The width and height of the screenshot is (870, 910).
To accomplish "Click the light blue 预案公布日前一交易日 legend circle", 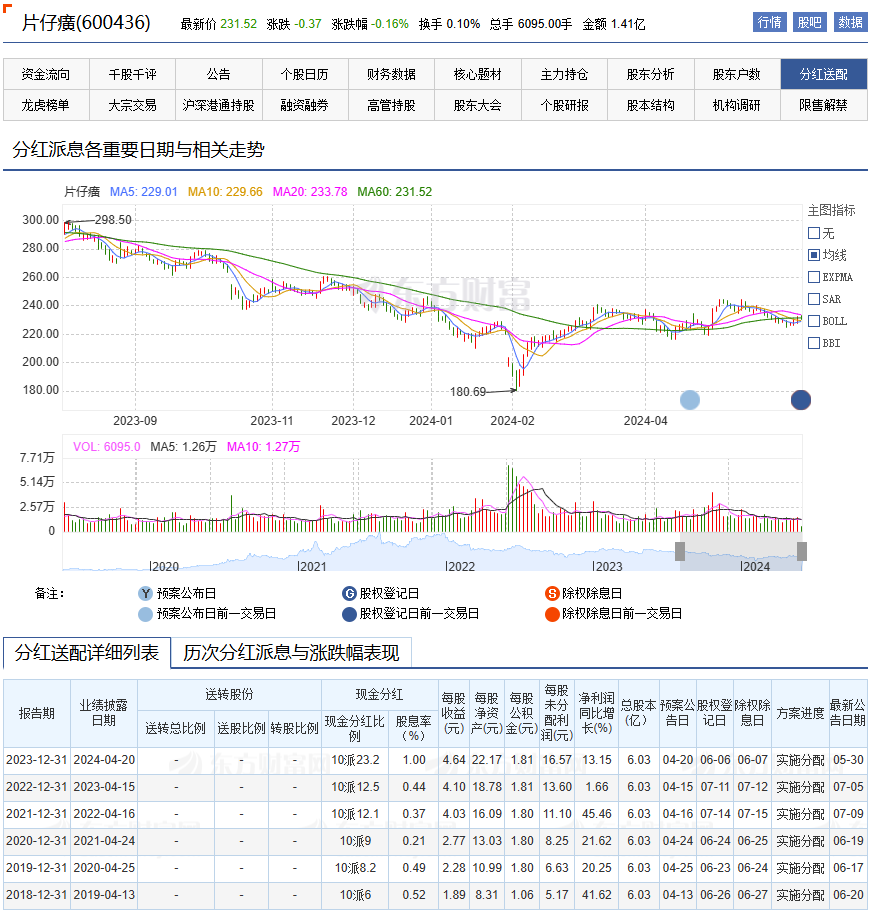I will click(x=145, y=614).
